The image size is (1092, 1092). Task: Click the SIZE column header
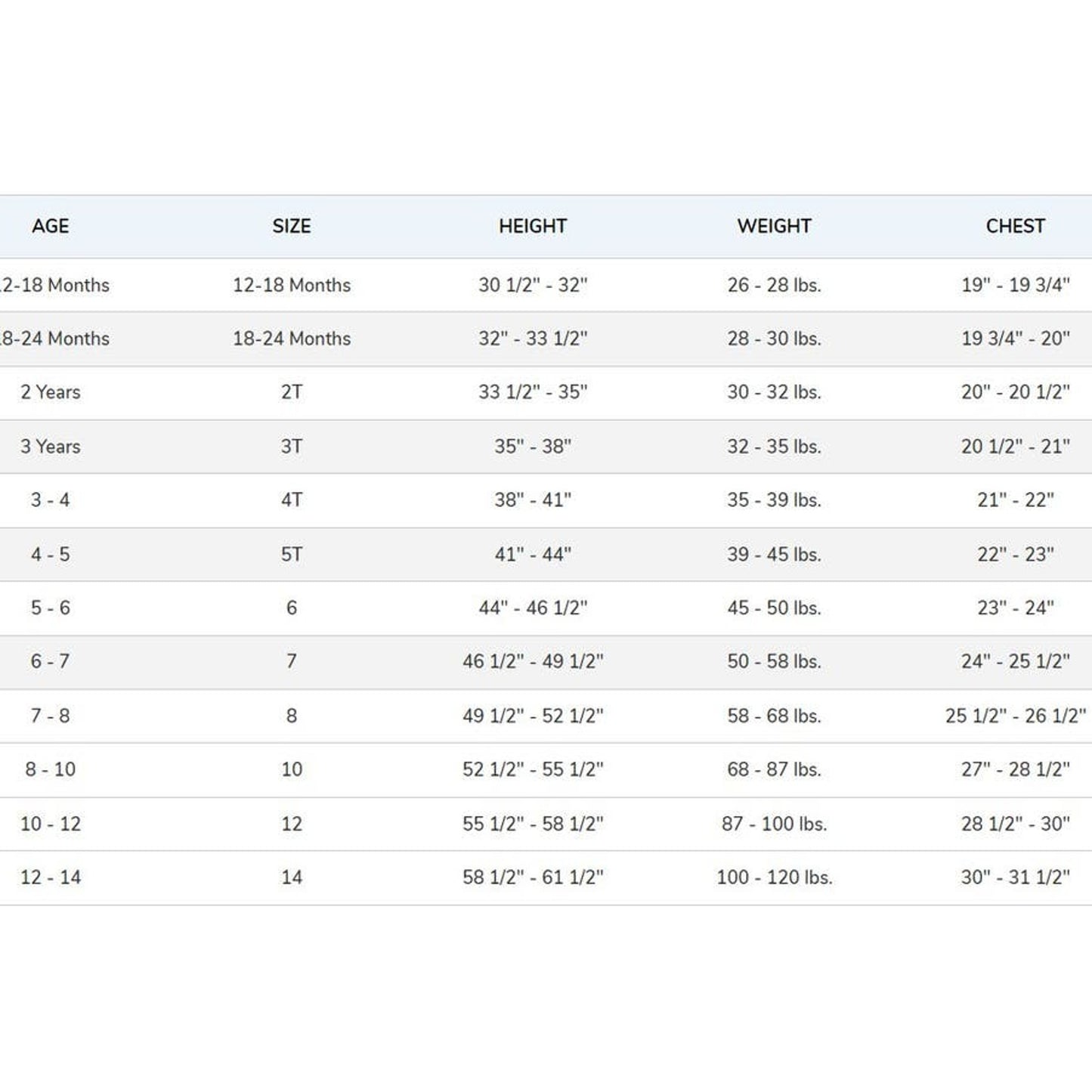(292, 226)
